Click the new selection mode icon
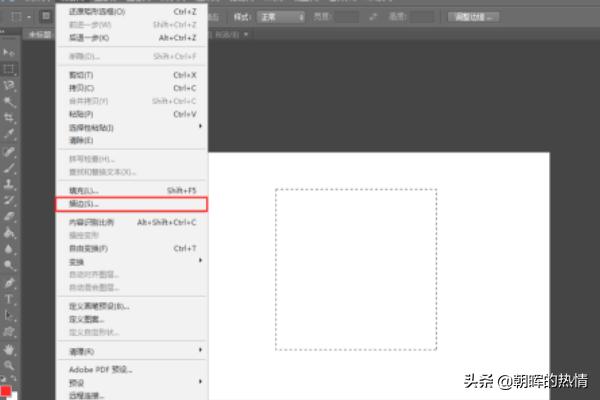 46,16
